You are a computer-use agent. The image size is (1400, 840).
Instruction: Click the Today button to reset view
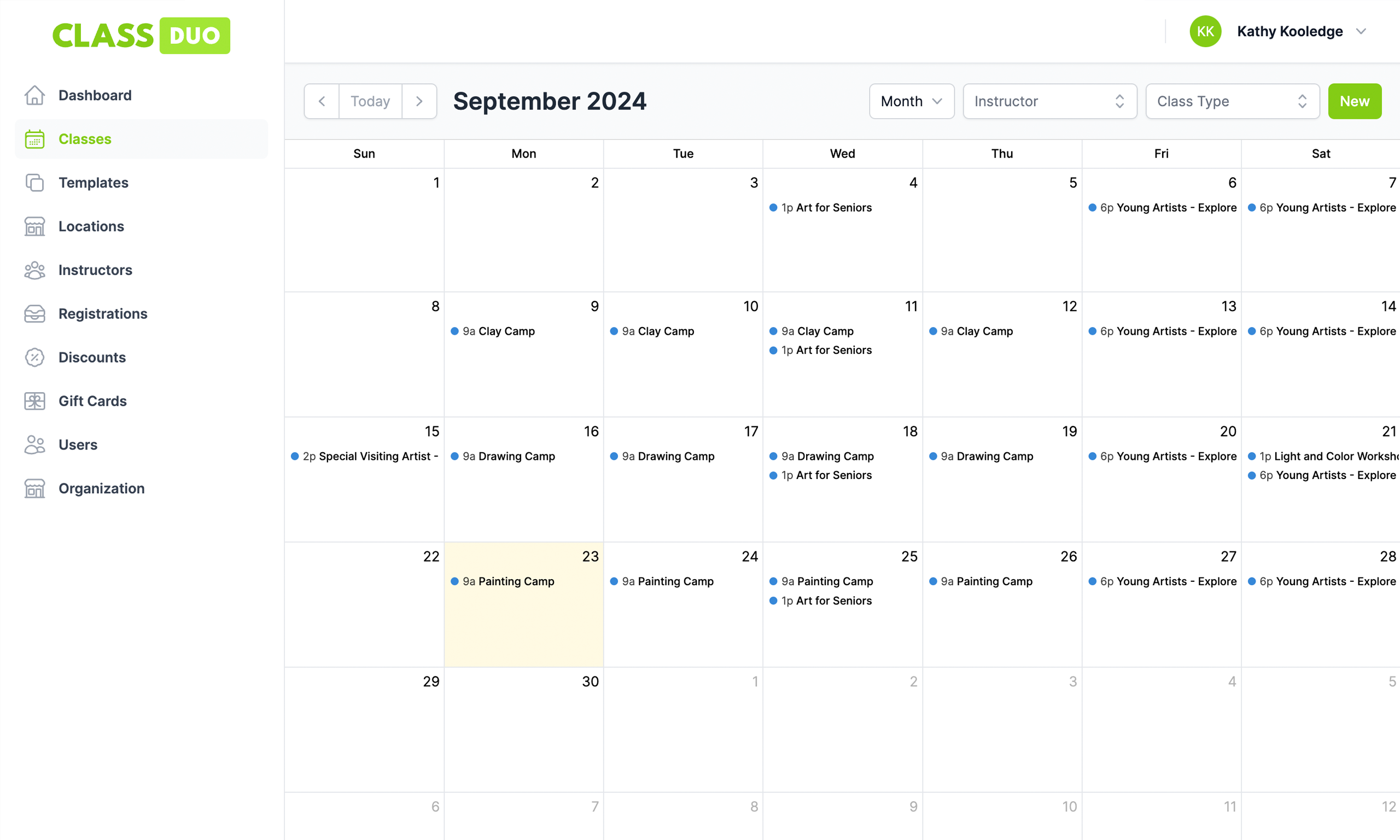(x=370, y=100)
